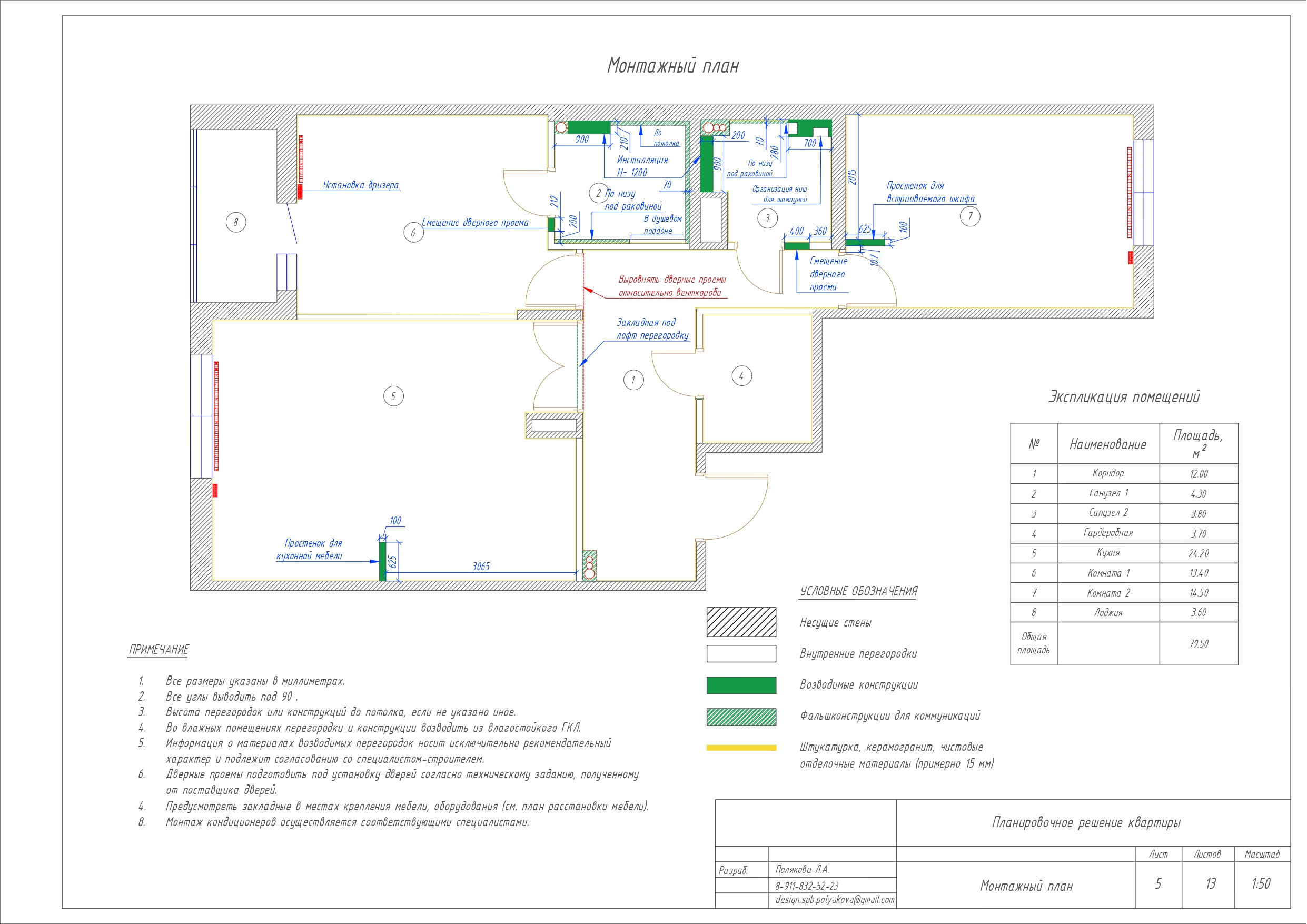Click circled number 3 in the bathroom
This screenshot has height=924, width=1307.
[x=767, y=218]
